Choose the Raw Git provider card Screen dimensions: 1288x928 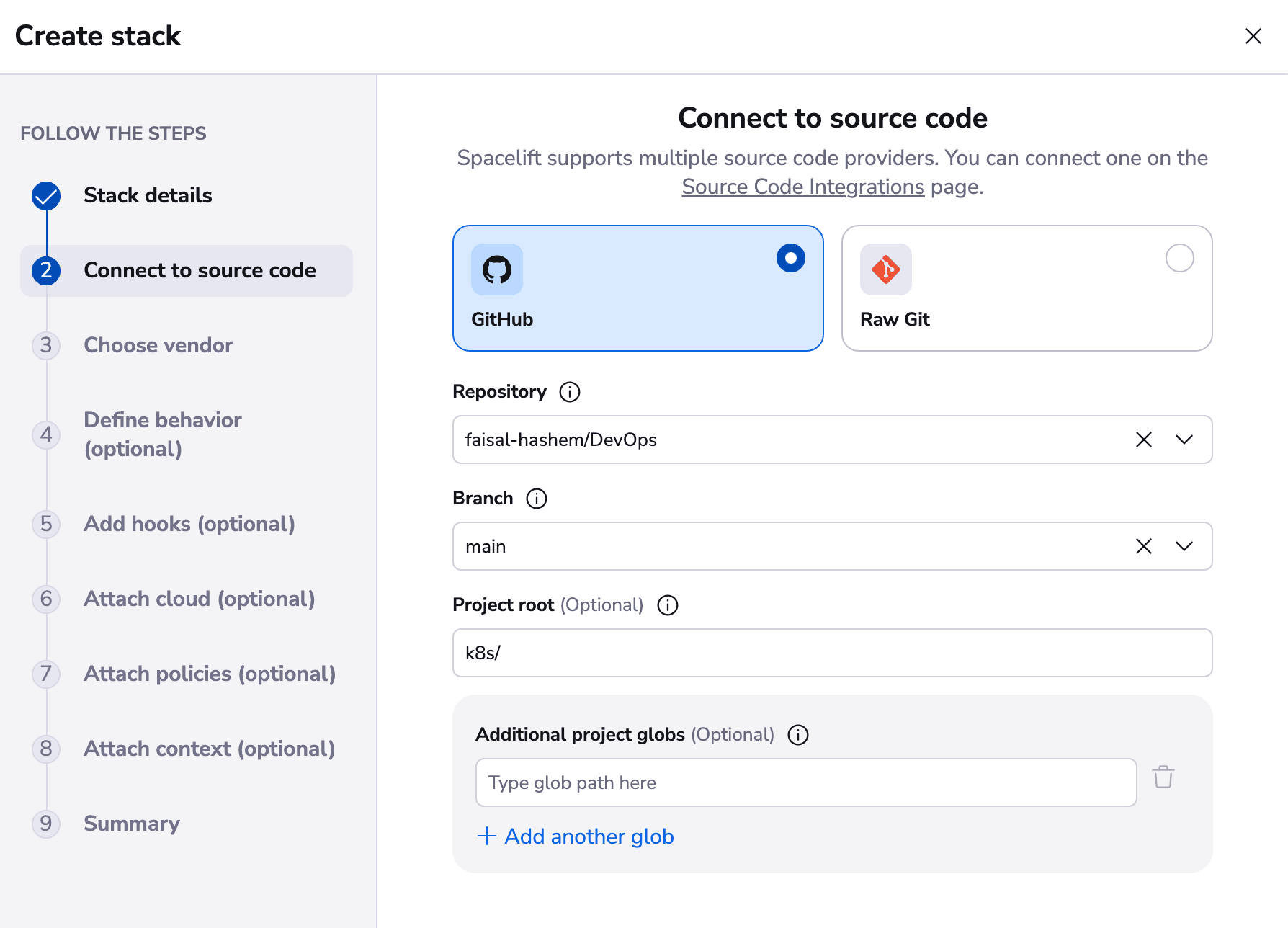(x=1027, y=288)
